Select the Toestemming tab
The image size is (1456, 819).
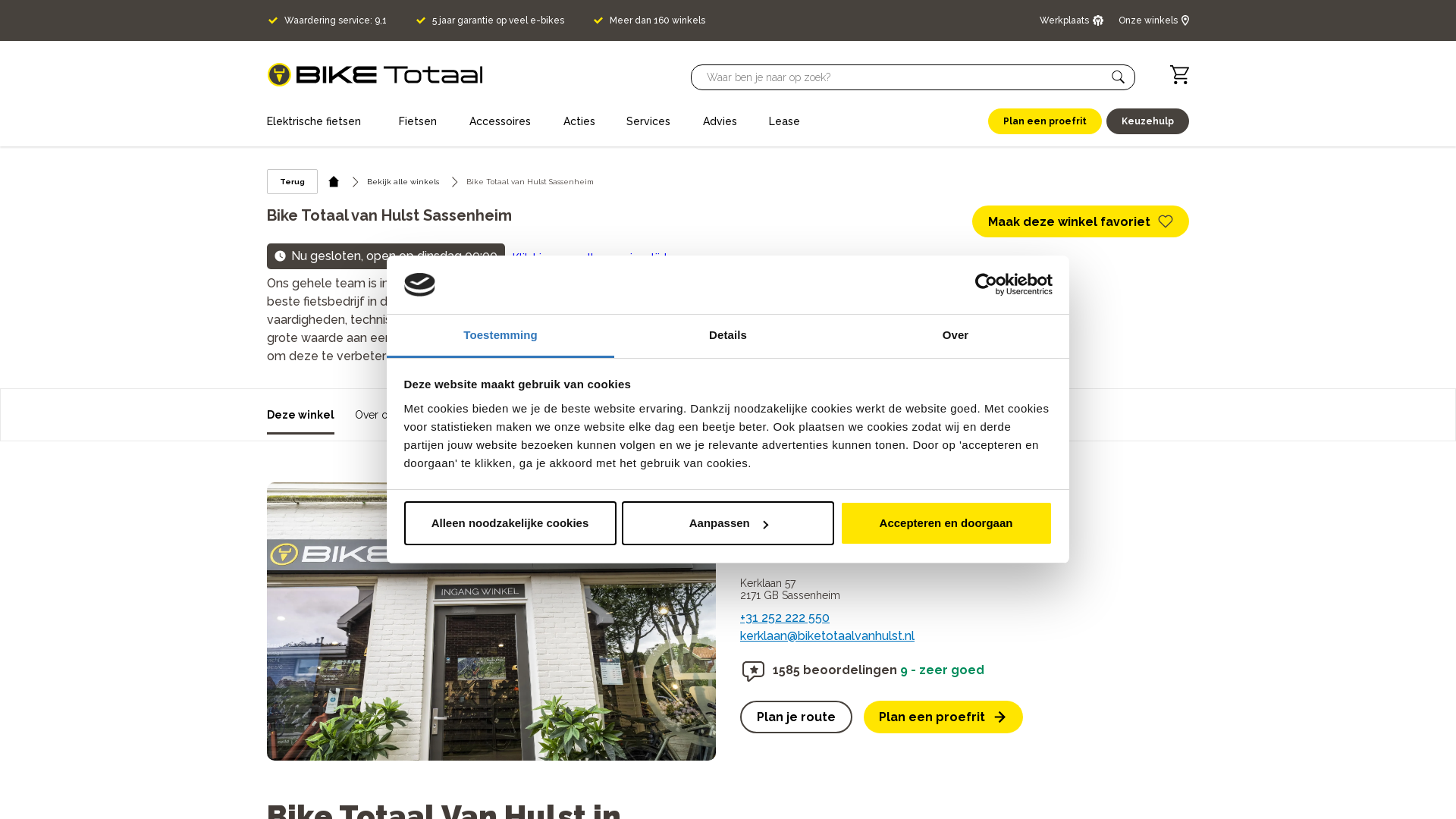(500, 335)
